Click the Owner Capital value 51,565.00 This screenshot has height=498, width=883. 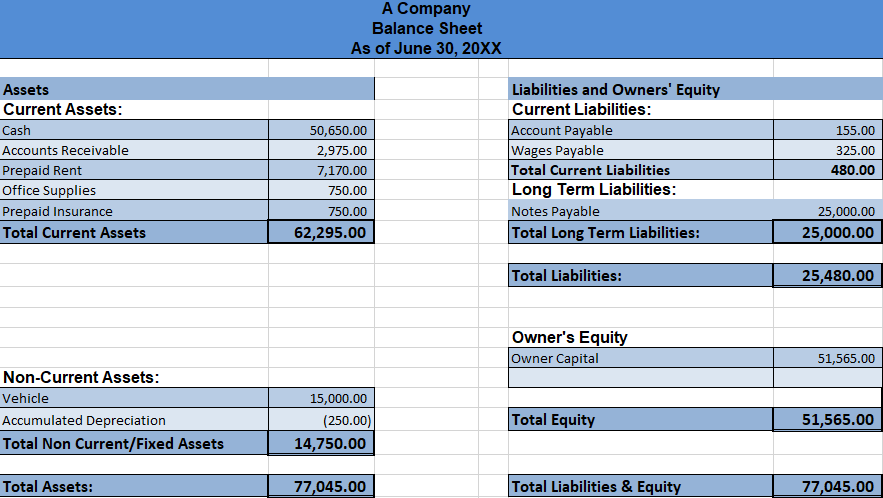[x=827, y=358]
